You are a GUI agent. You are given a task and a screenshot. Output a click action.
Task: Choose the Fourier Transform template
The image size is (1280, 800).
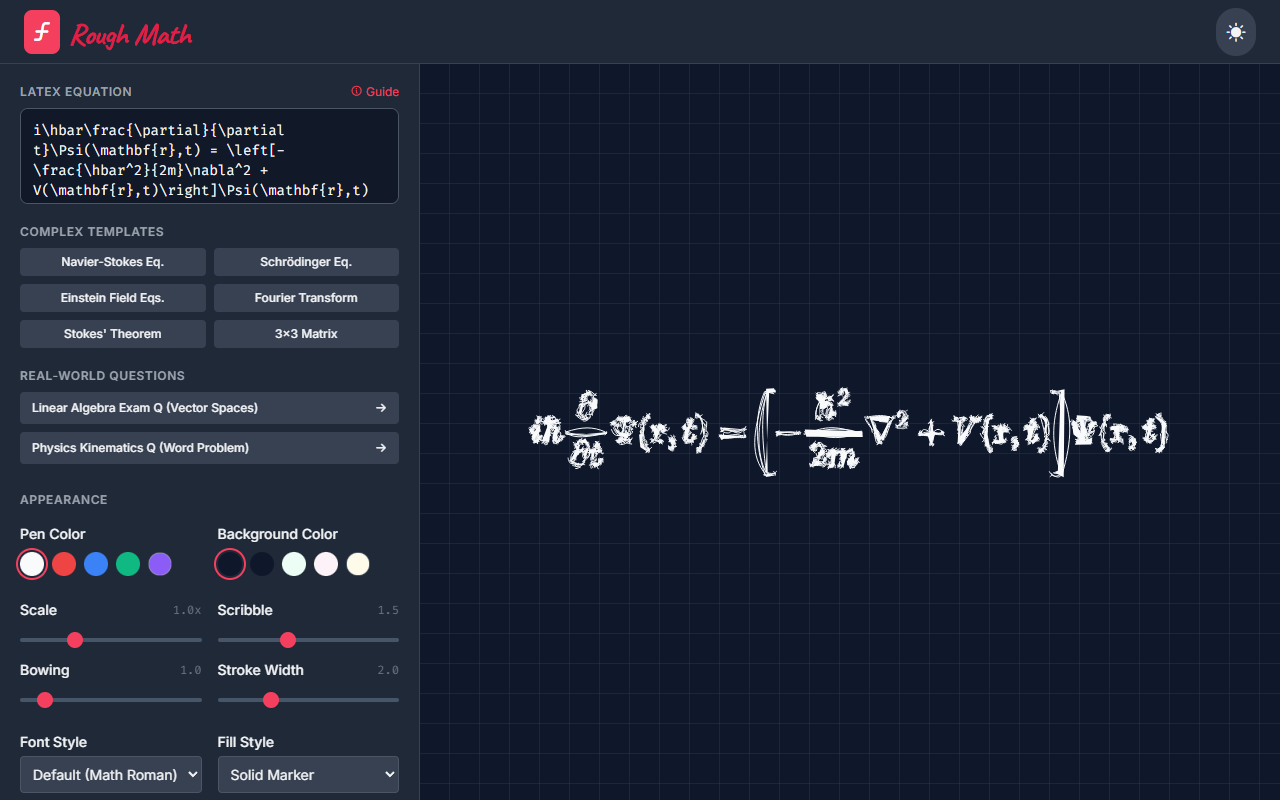click(306, 298)
